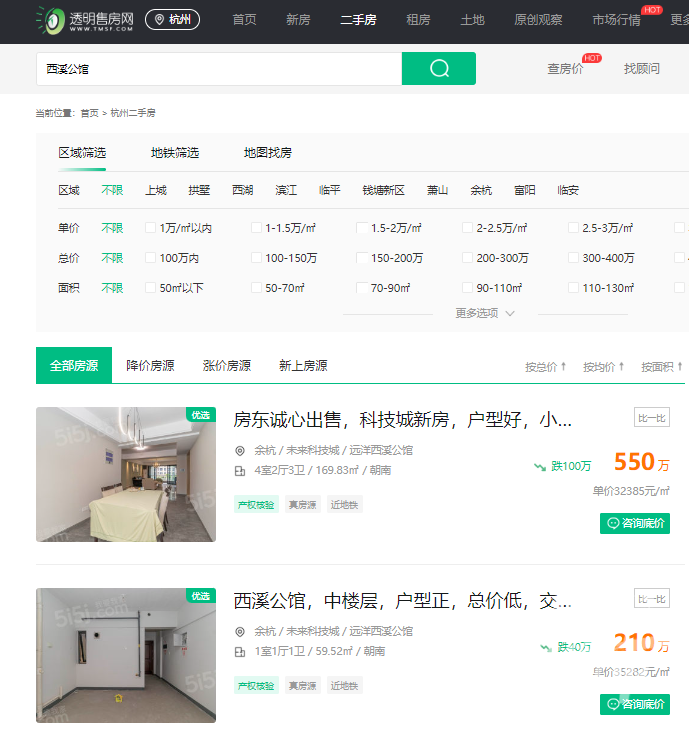Open 租房 in the top navigation
Image resolution: width=689 pixels, height=734 pixels.
tap(418, 20)
